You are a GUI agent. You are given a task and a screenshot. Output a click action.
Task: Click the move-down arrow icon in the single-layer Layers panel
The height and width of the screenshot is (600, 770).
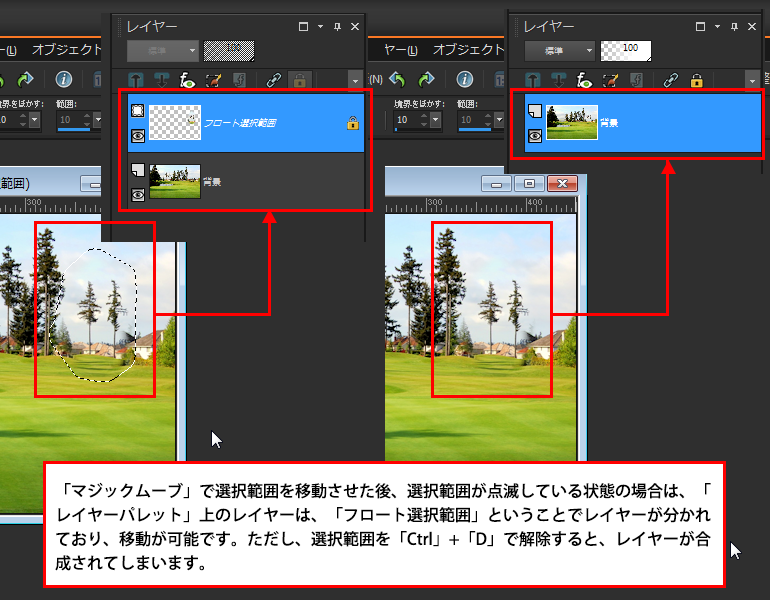point(558,80)
